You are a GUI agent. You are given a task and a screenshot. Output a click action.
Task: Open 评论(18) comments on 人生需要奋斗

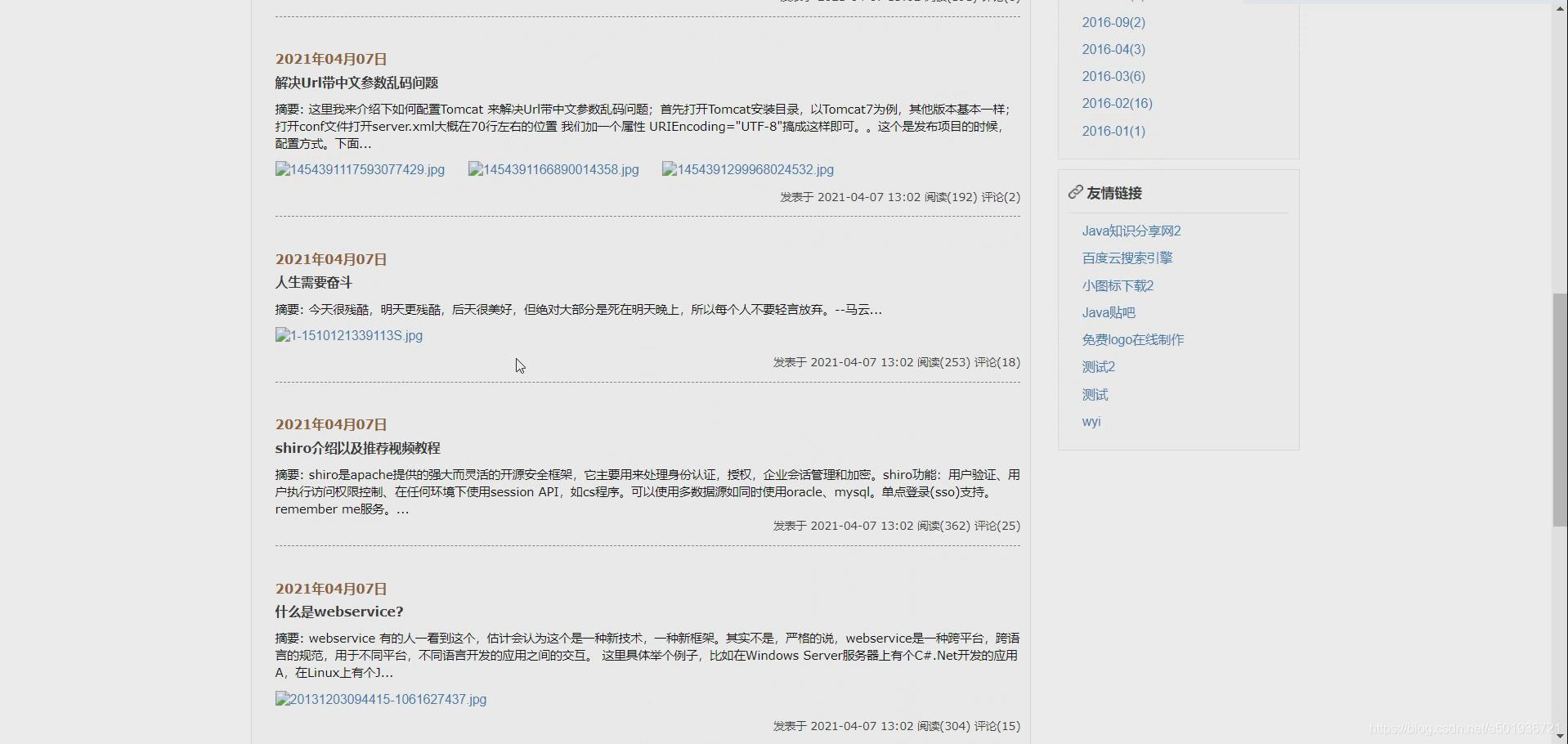coord(999,362)
